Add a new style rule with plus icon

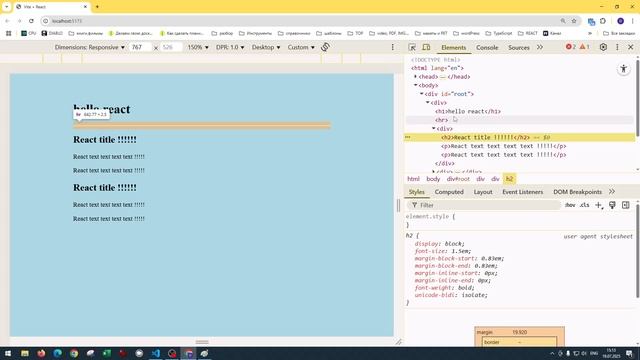click(598, 205)
